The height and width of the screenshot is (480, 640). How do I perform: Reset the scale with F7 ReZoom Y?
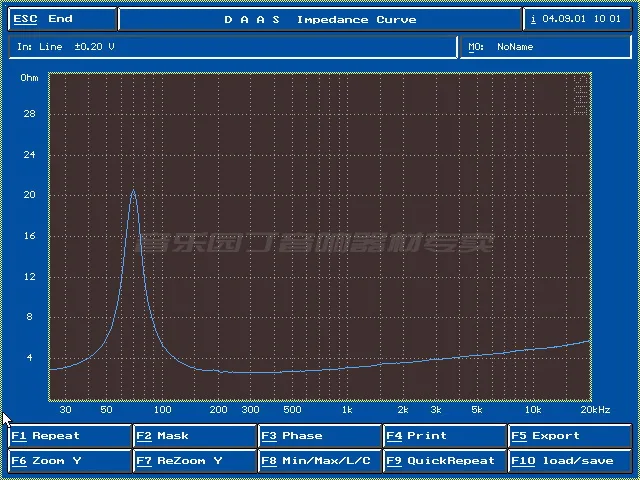(195, 461)
